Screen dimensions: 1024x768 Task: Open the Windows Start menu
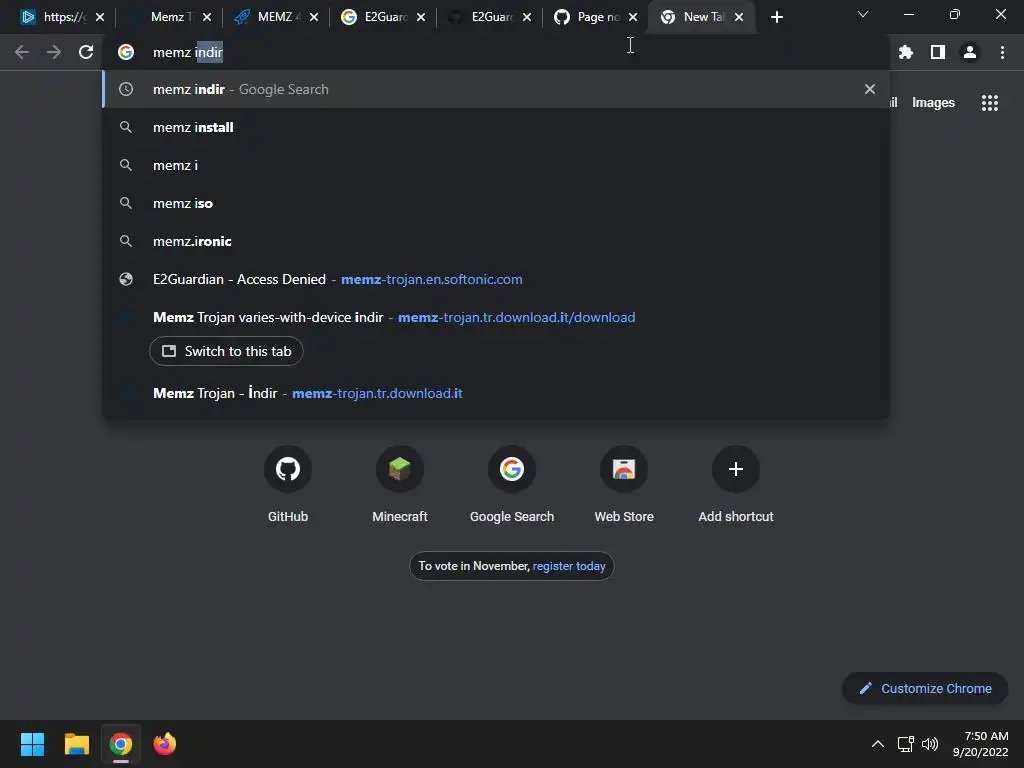point(32,744)
